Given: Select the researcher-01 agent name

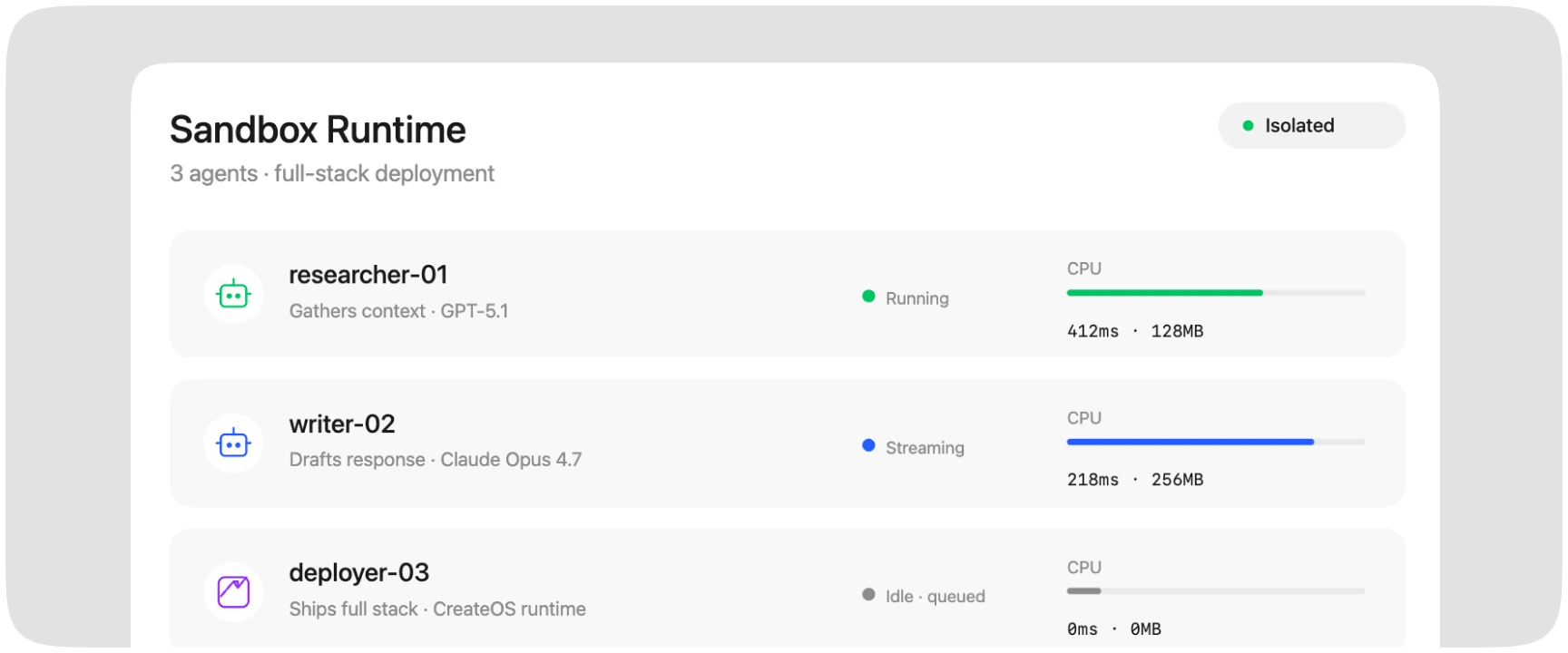Looking at the screenshot, I should pyautogui.click(x=368, y=275).
